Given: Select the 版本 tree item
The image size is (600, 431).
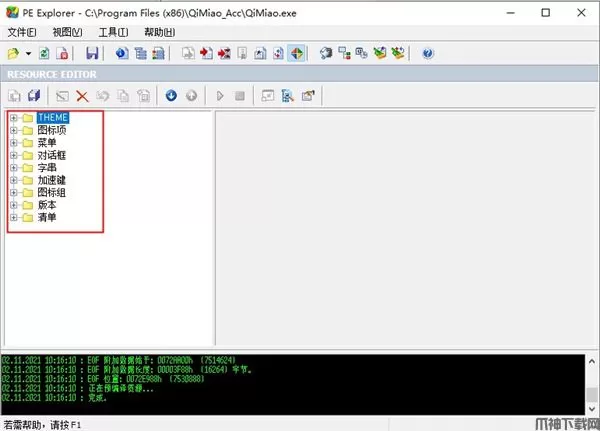Looking at the screenshot, I should pyautogui.click(x=47, y=205).
